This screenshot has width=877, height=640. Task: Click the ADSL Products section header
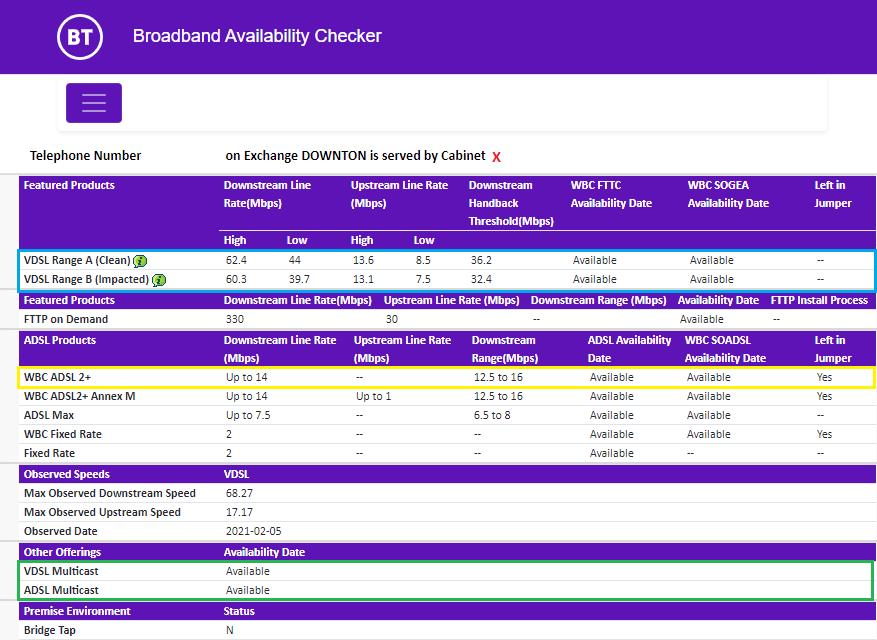(60, 340)
